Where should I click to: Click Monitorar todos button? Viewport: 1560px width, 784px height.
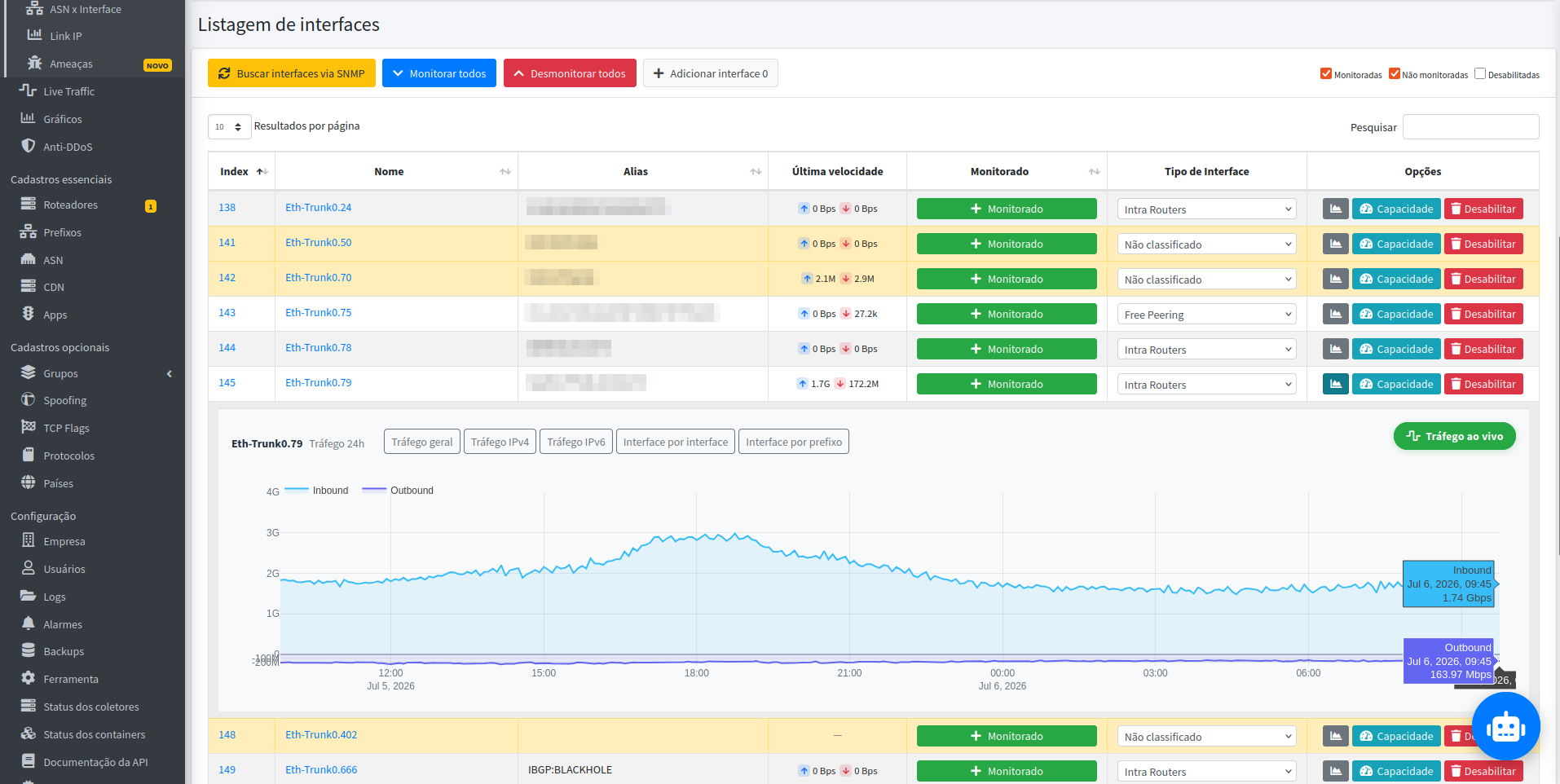click(439, 73)
